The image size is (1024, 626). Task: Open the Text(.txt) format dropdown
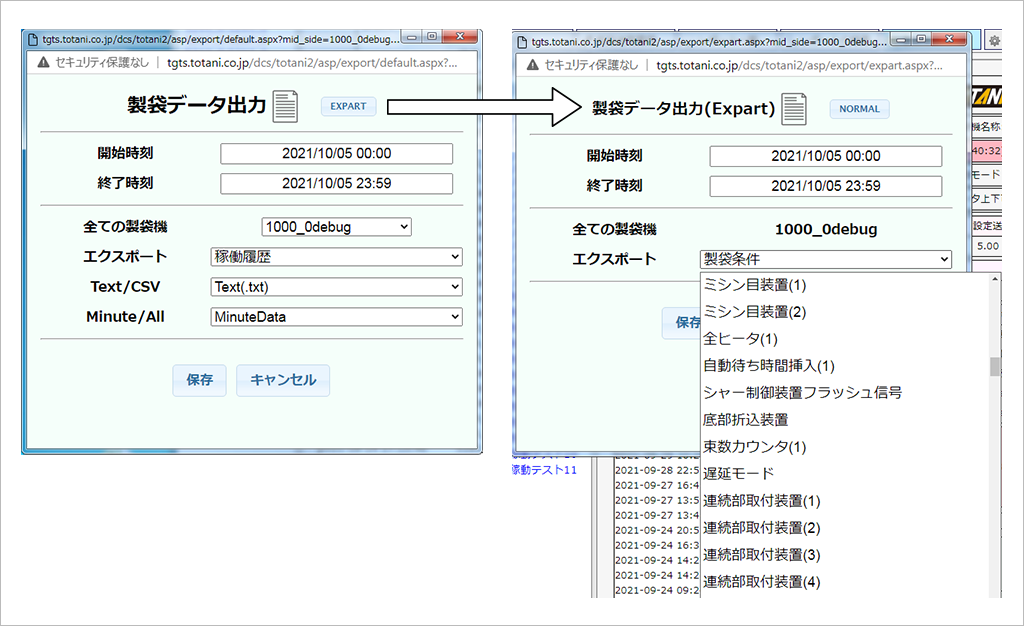pos(336,287)
